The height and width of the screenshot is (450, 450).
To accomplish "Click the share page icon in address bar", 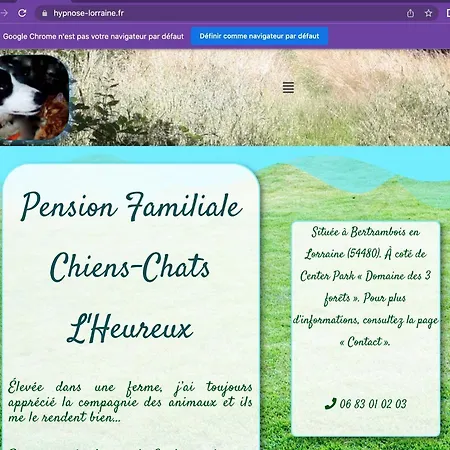I will 410,13.
